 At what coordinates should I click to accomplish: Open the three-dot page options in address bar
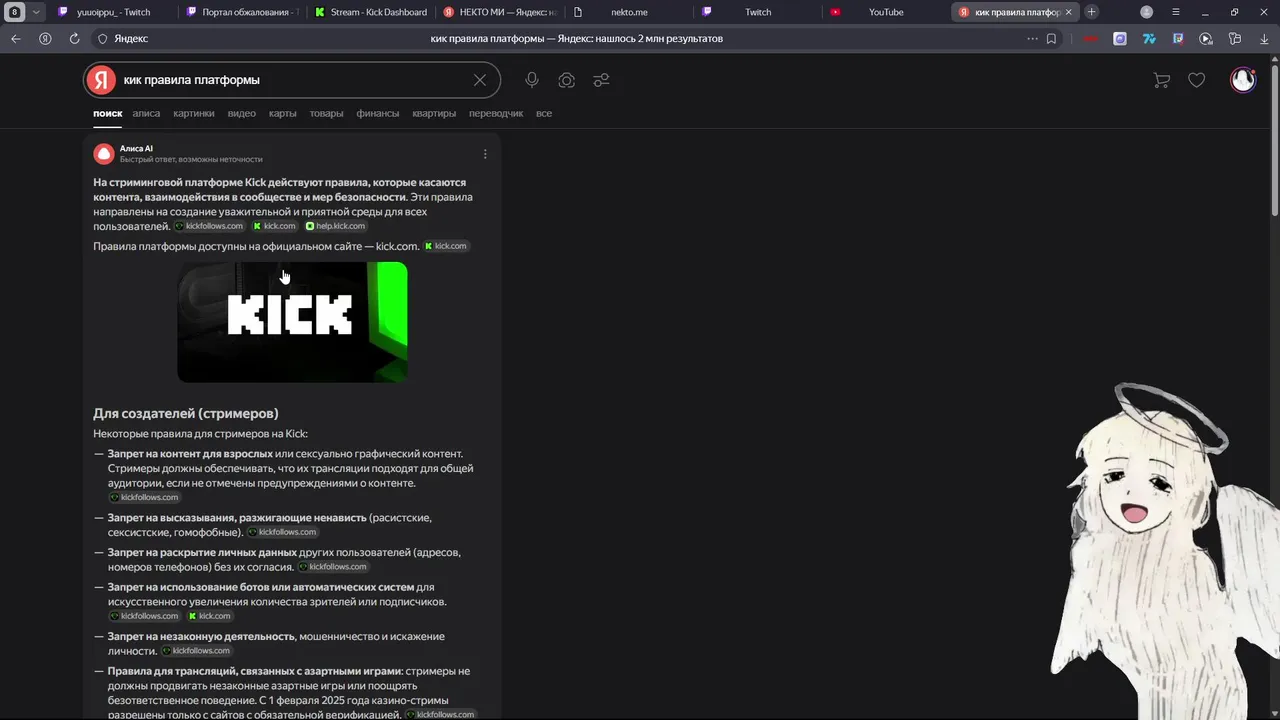point(1032,39)
